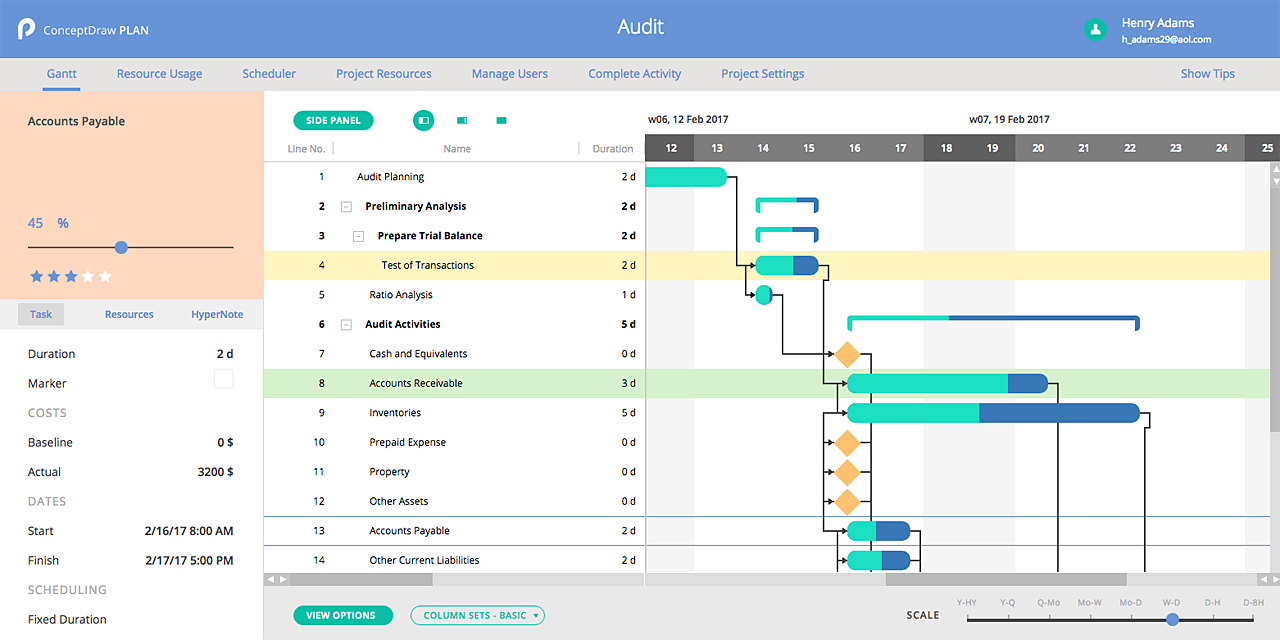Click the Cash and Equivalents milestone diamond
This screenshot has height=640, width=1280.
[847, 354]
